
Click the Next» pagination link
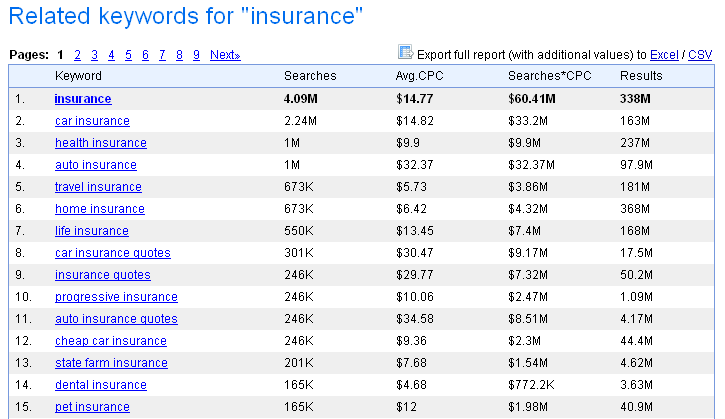[225, 54]
